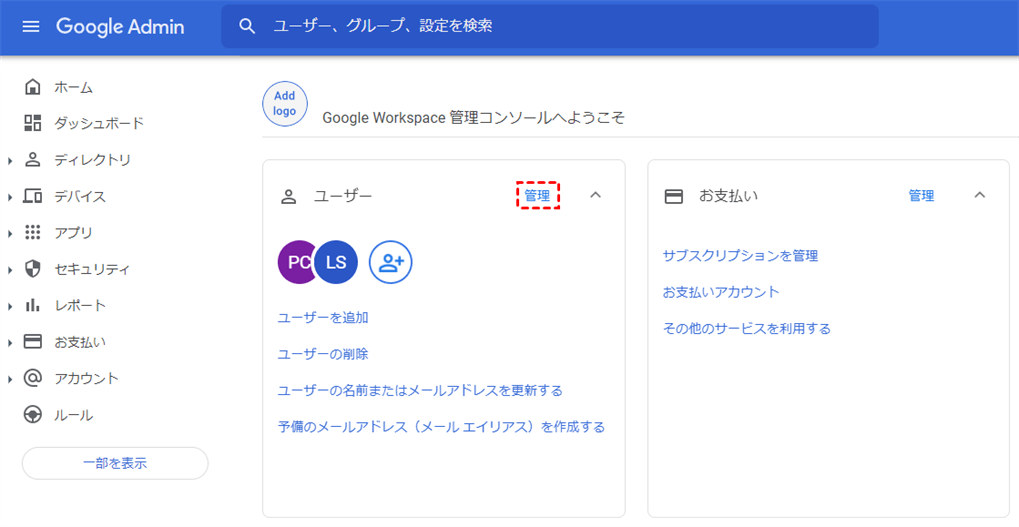This screenshot has height=527, width=1019.
Task: Click the ルール steering wheel icon
Action: tap(32, 415)
